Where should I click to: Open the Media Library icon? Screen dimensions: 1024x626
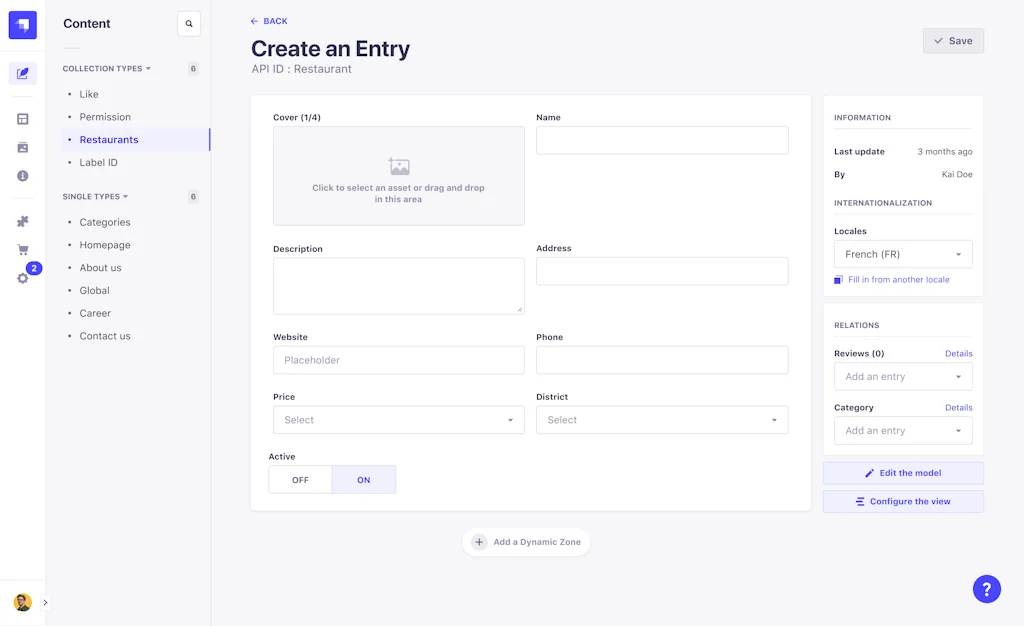click(22, 147)
